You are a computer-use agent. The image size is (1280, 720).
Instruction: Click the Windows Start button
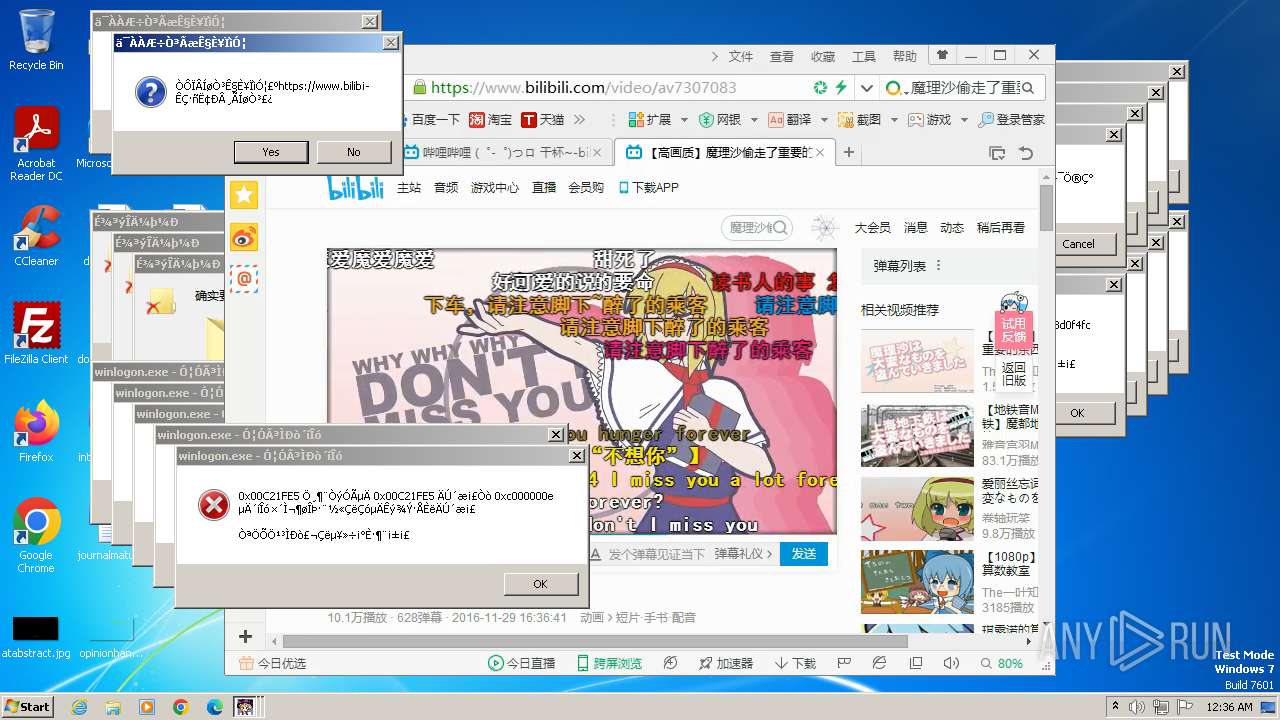28,706
